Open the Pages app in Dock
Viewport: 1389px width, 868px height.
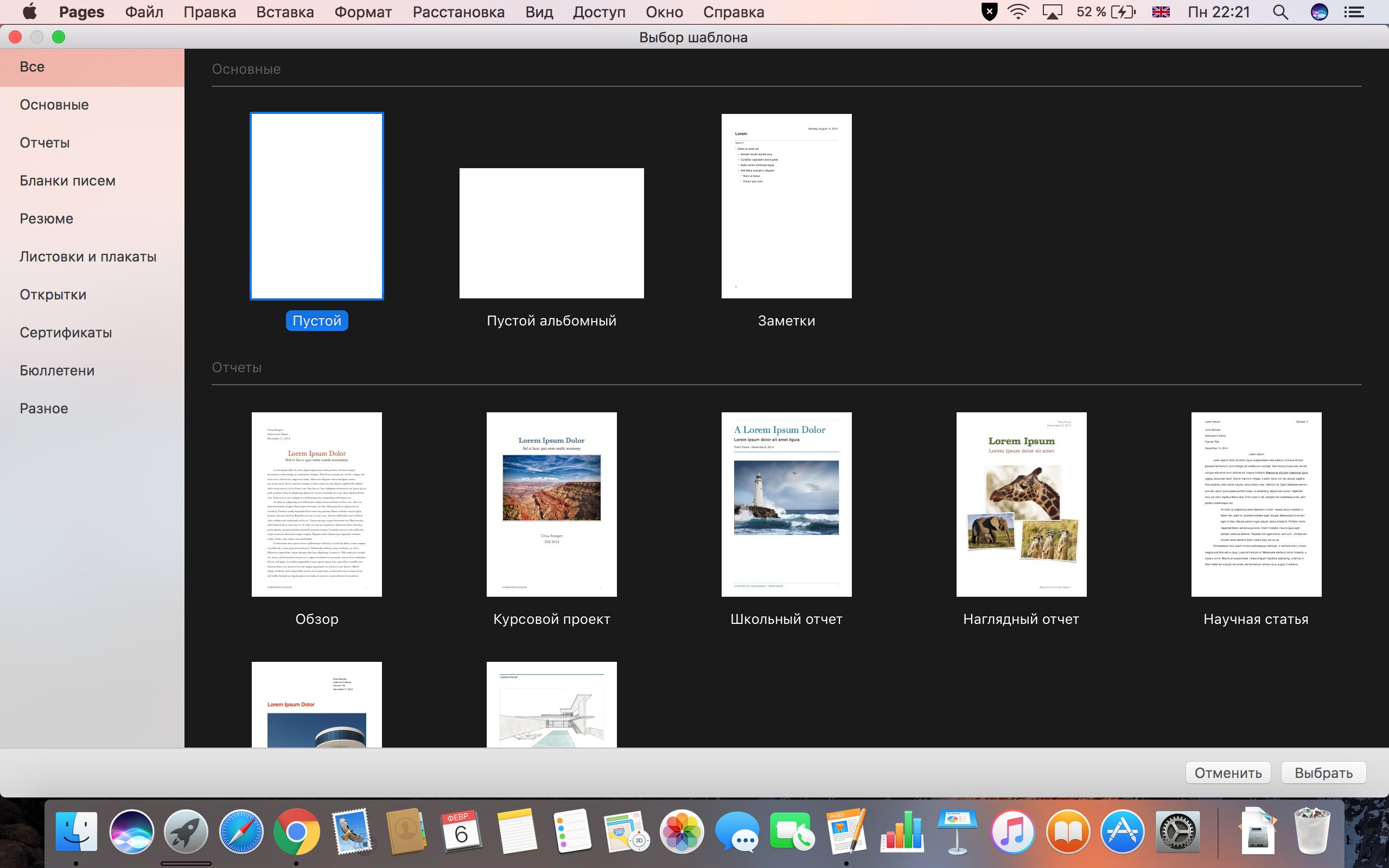[x=846, y=832]
